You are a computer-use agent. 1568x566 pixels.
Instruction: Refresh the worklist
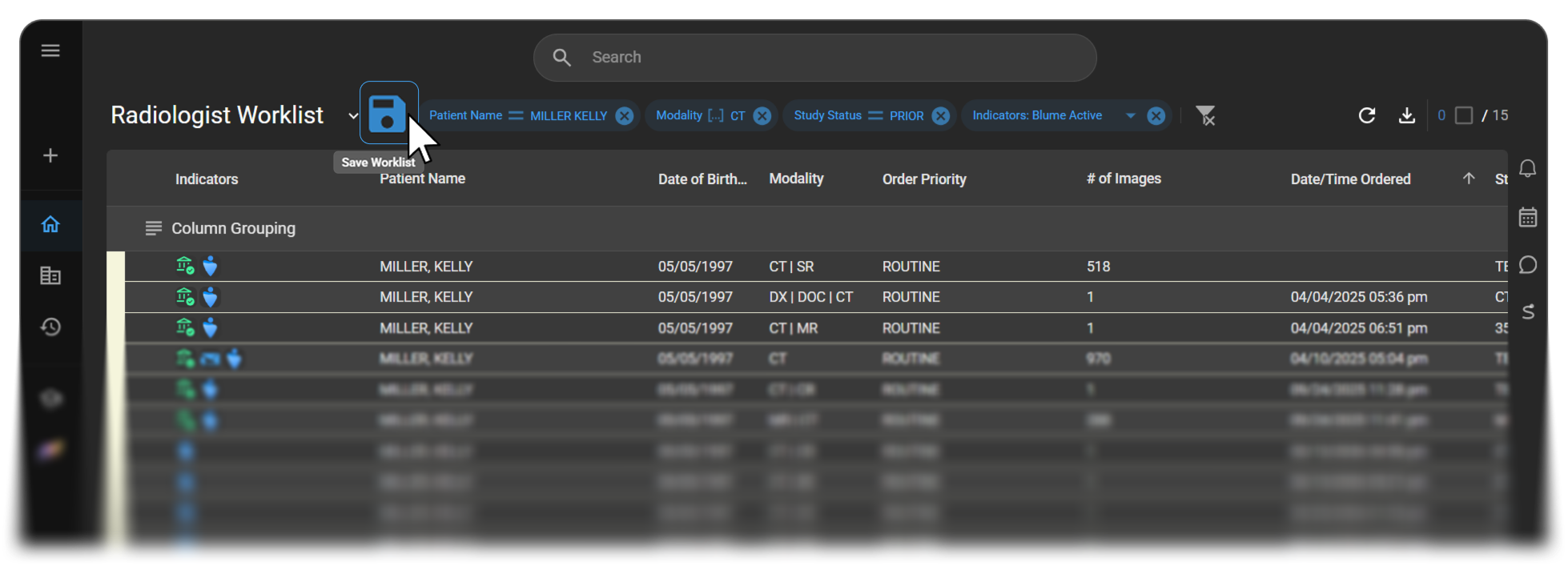(x=1367, y=115)
